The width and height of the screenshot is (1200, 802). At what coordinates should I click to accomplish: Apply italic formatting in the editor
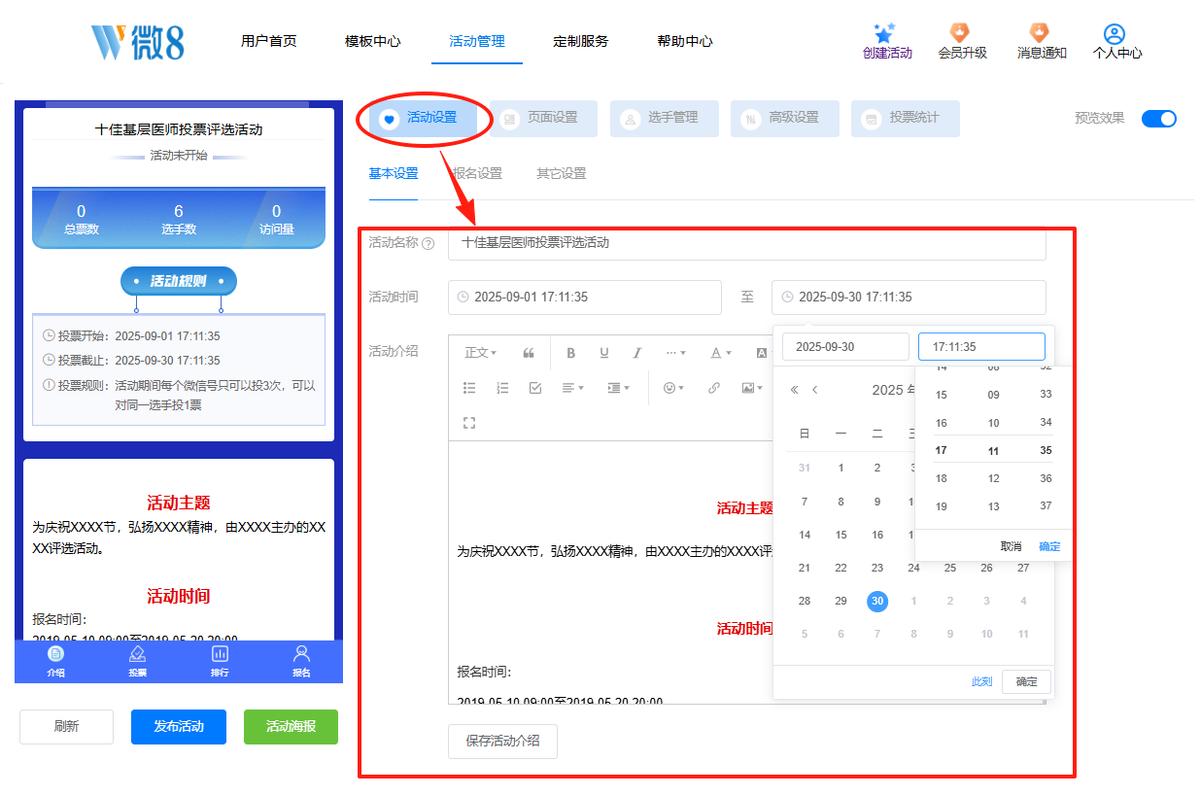coord(637,353)
